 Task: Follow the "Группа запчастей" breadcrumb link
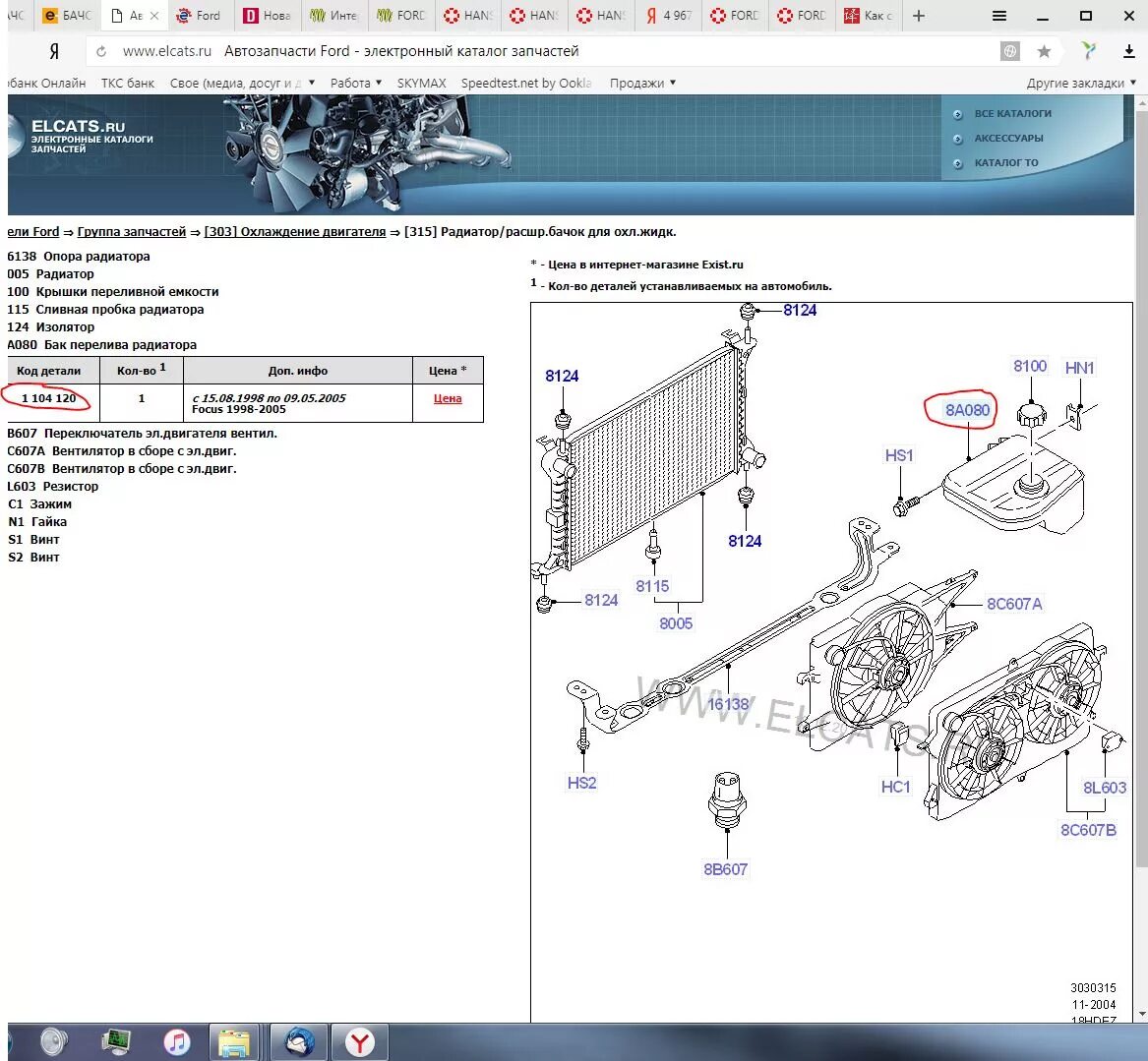click(132, 232)
